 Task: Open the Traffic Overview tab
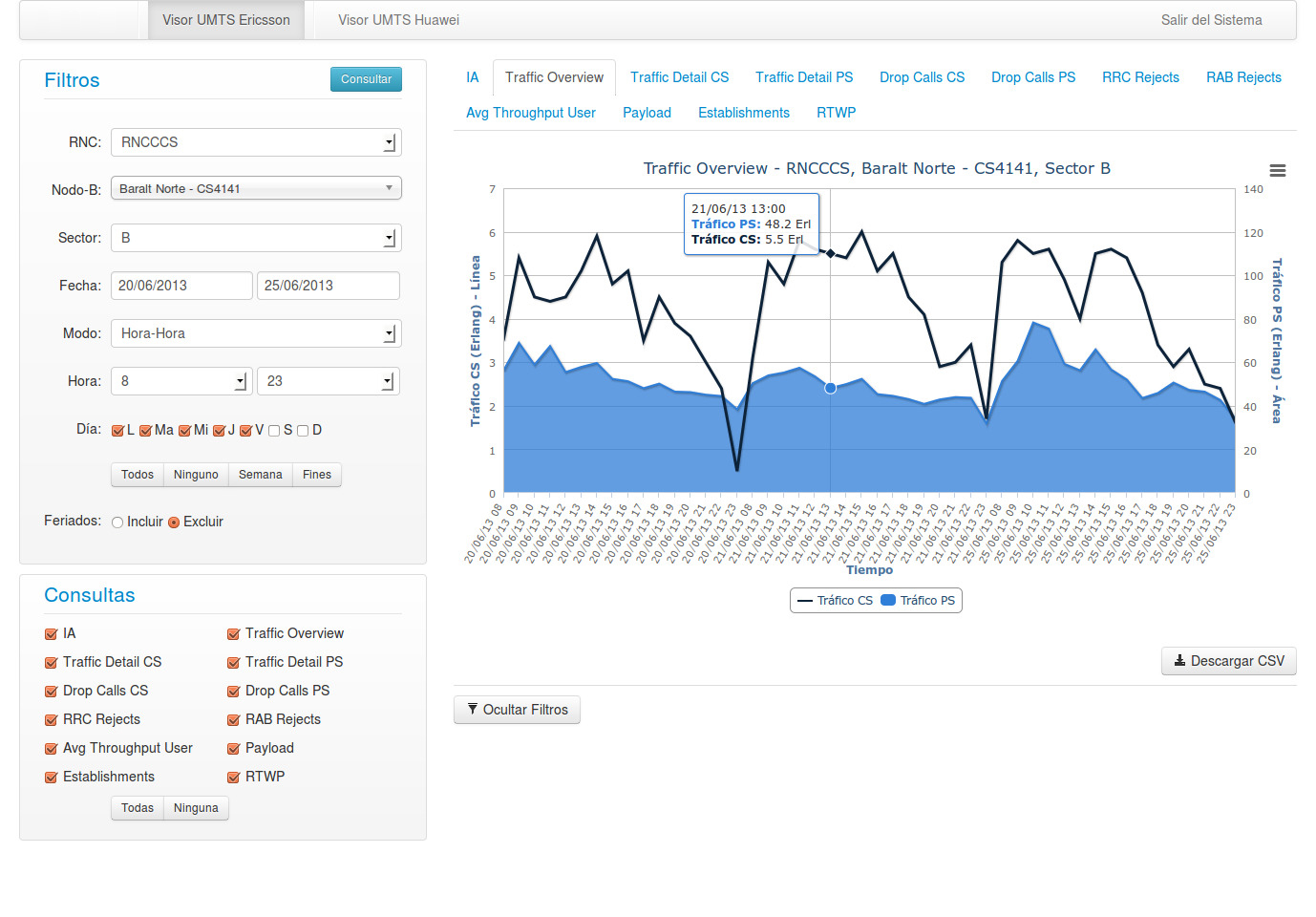[554, 77]
